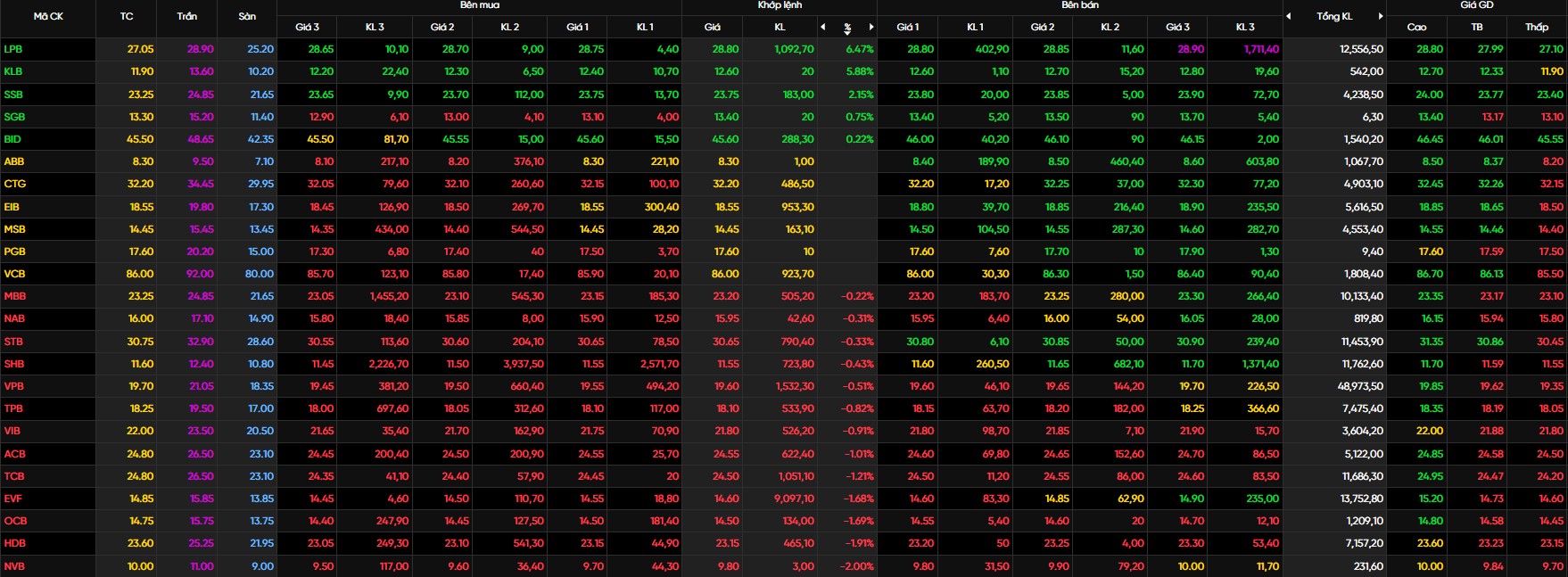Click the Trần ceiling price header
Screen dimensions: 1568x577
pos(187,16)
